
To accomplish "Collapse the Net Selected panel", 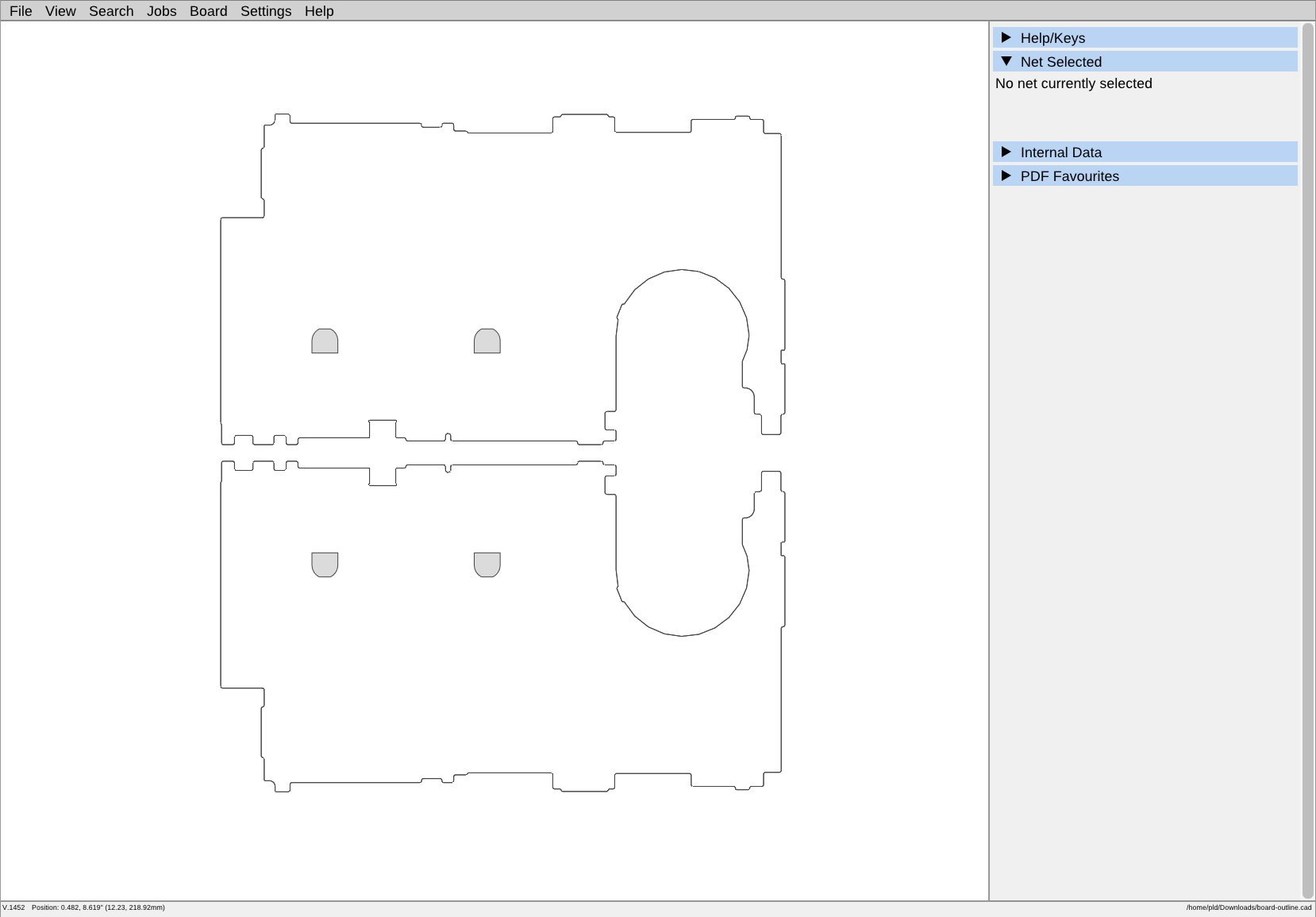I will tap(1061, 61).
